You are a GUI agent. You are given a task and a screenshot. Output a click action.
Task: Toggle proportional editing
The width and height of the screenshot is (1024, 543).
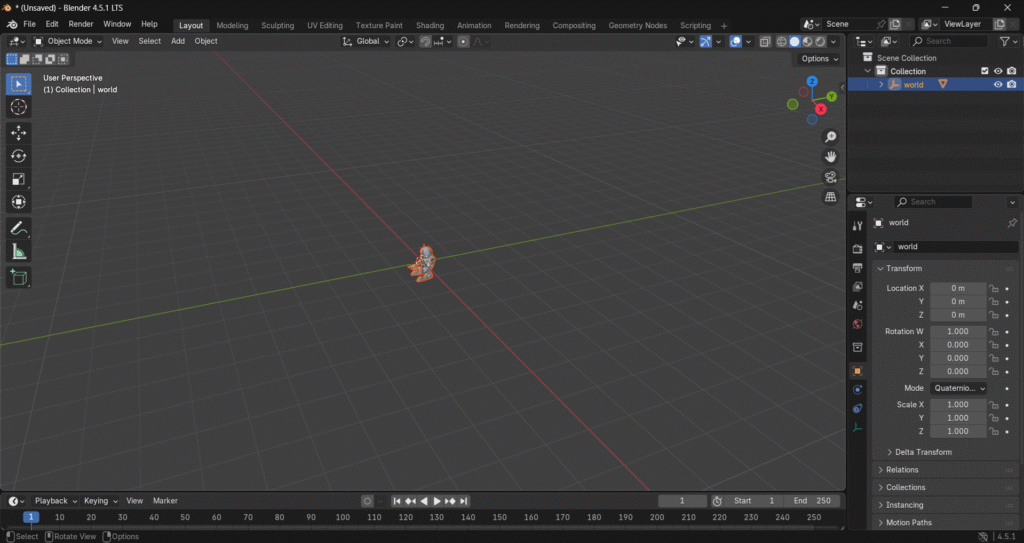[x=463, y=41]
